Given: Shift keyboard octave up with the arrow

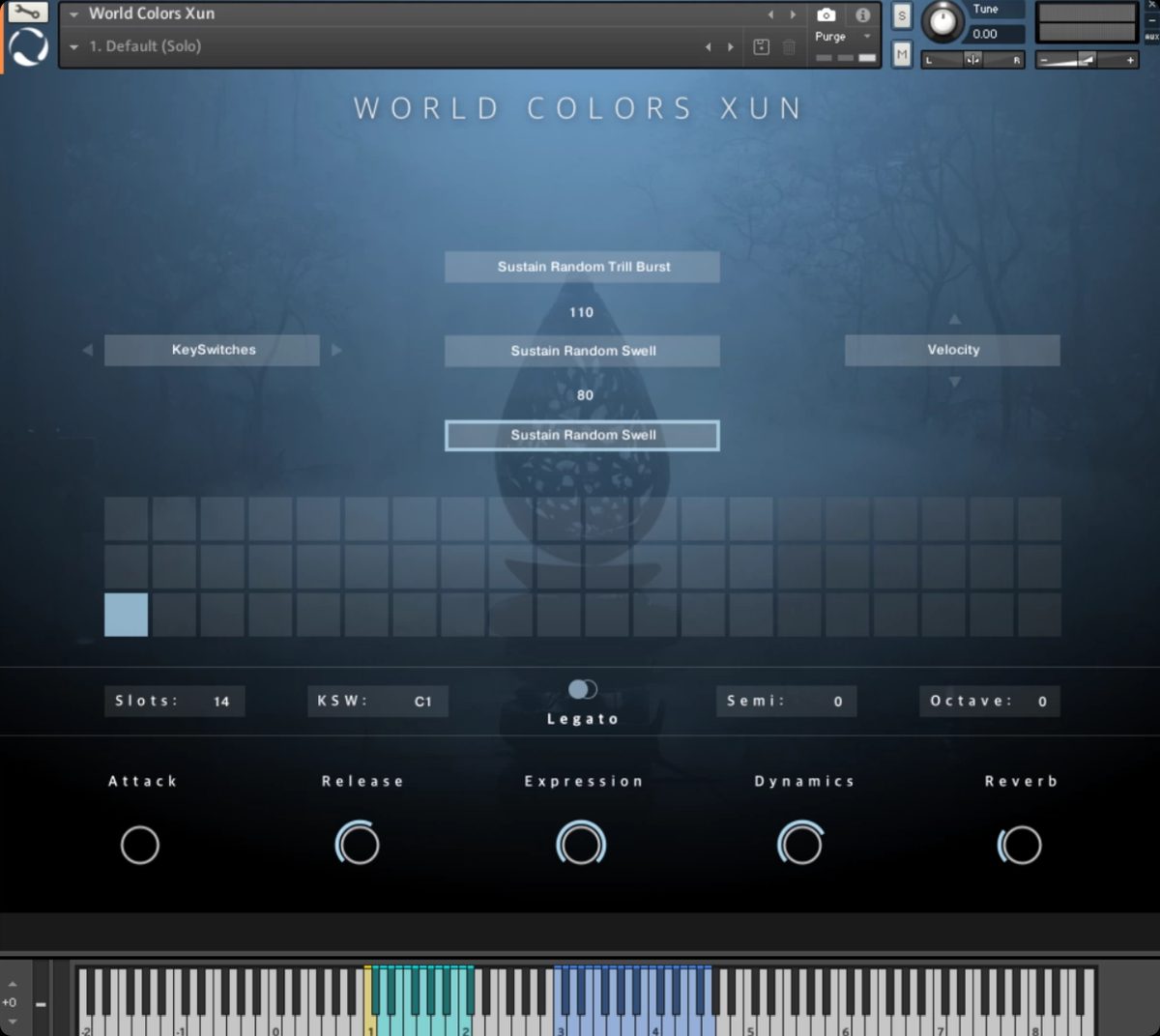Looking at the screenshot, I should (12, 984).
